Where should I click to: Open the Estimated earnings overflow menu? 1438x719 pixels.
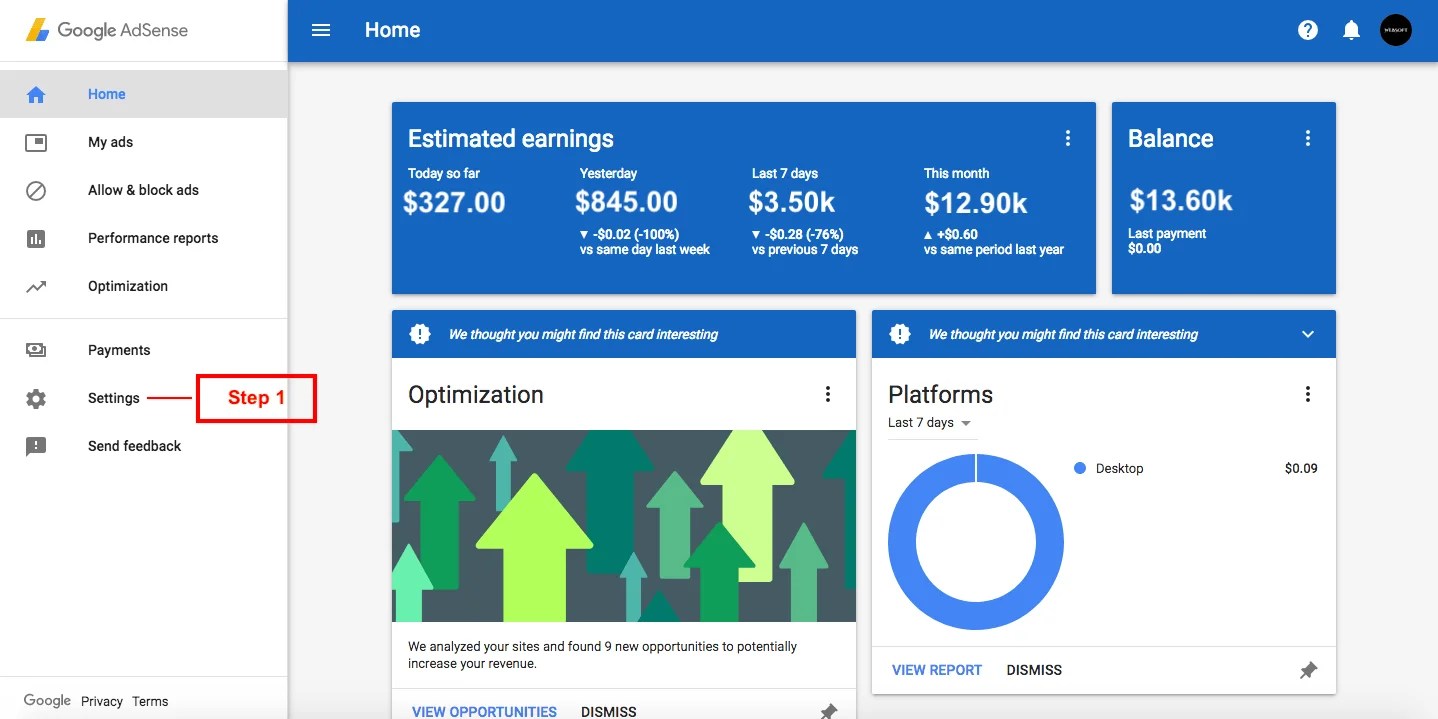click(x=1067, y=137)
